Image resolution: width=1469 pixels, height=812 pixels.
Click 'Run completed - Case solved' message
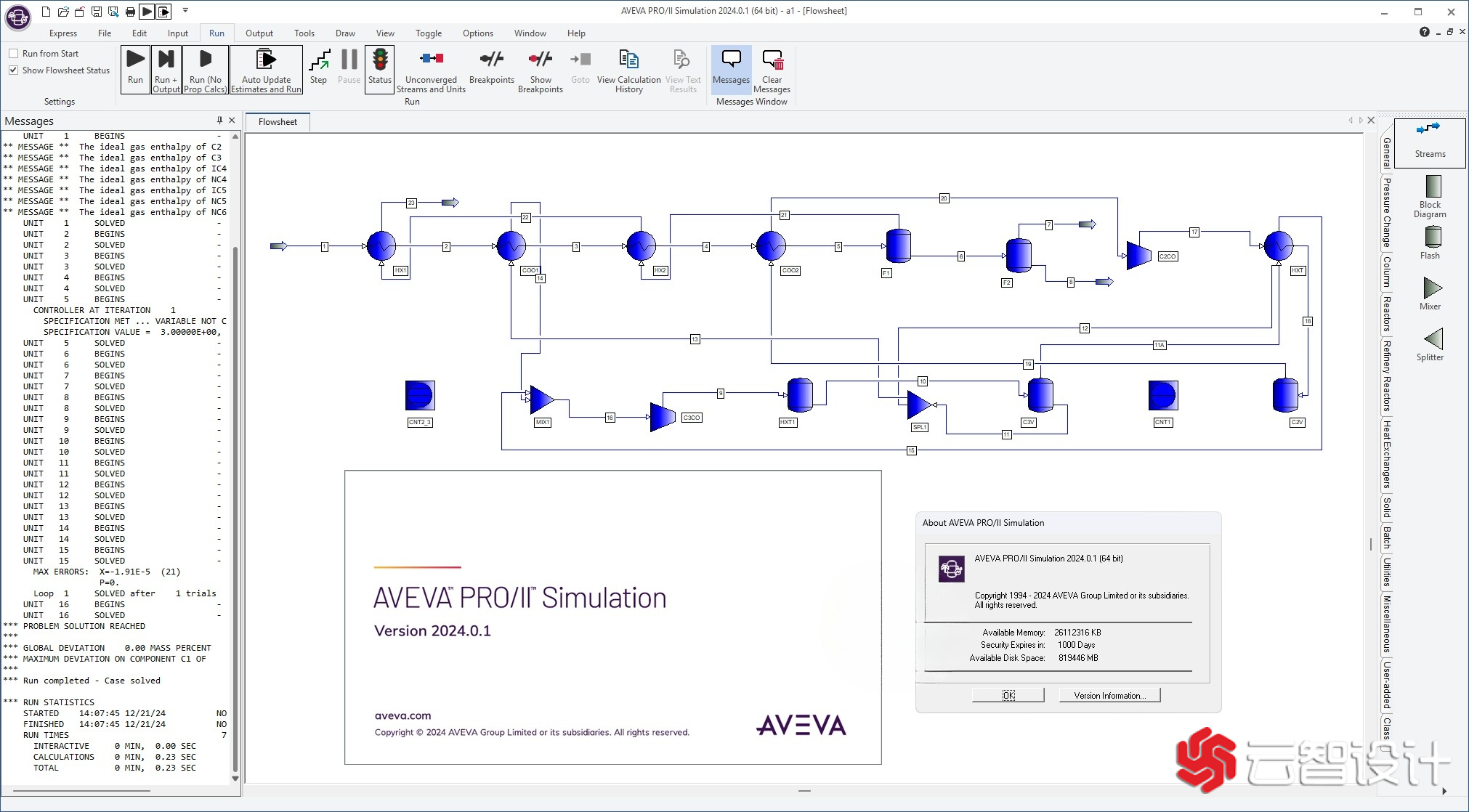(x=92, y=681)
